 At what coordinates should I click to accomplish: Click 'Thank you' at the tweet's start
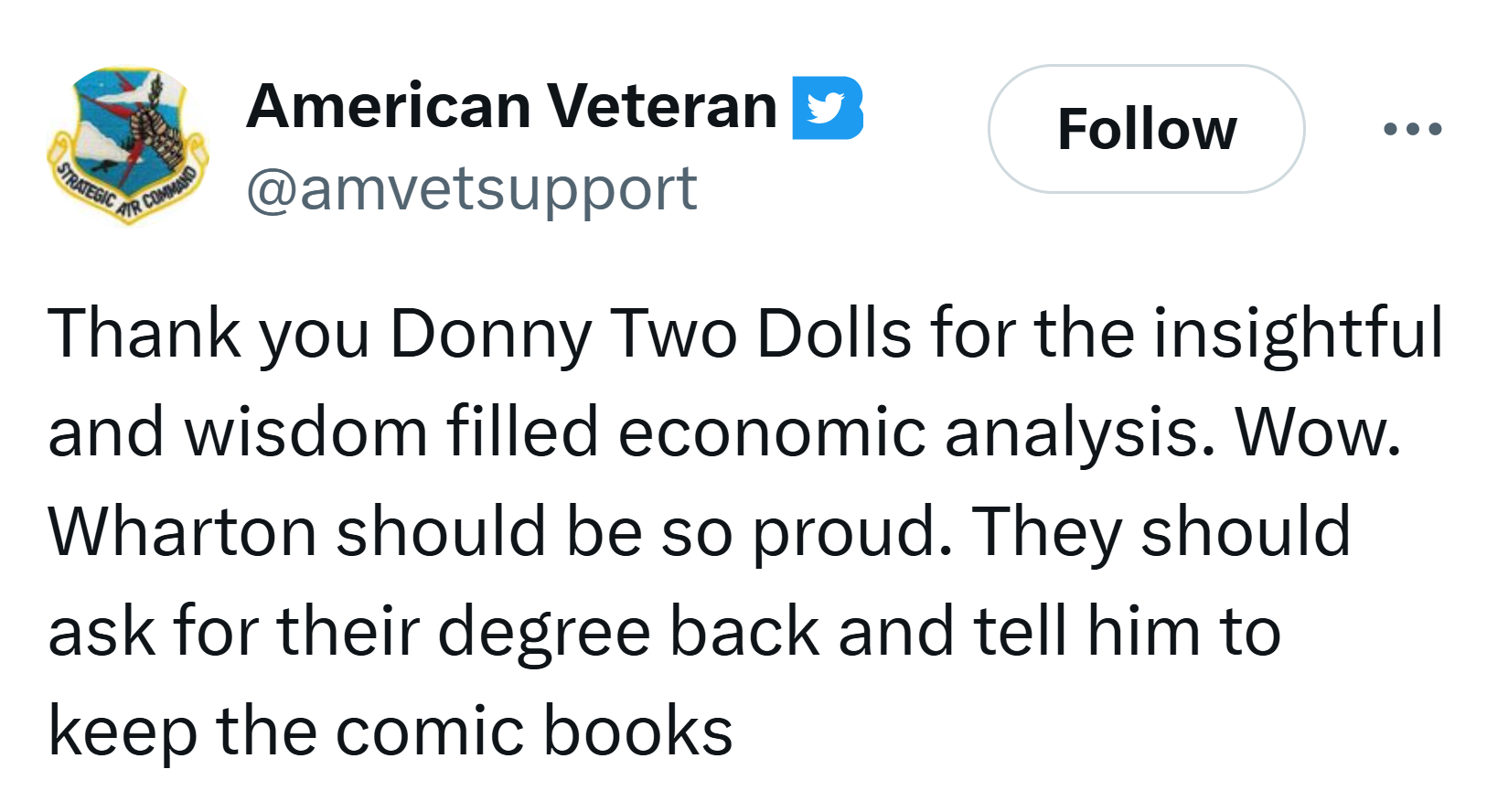point(209,334)
